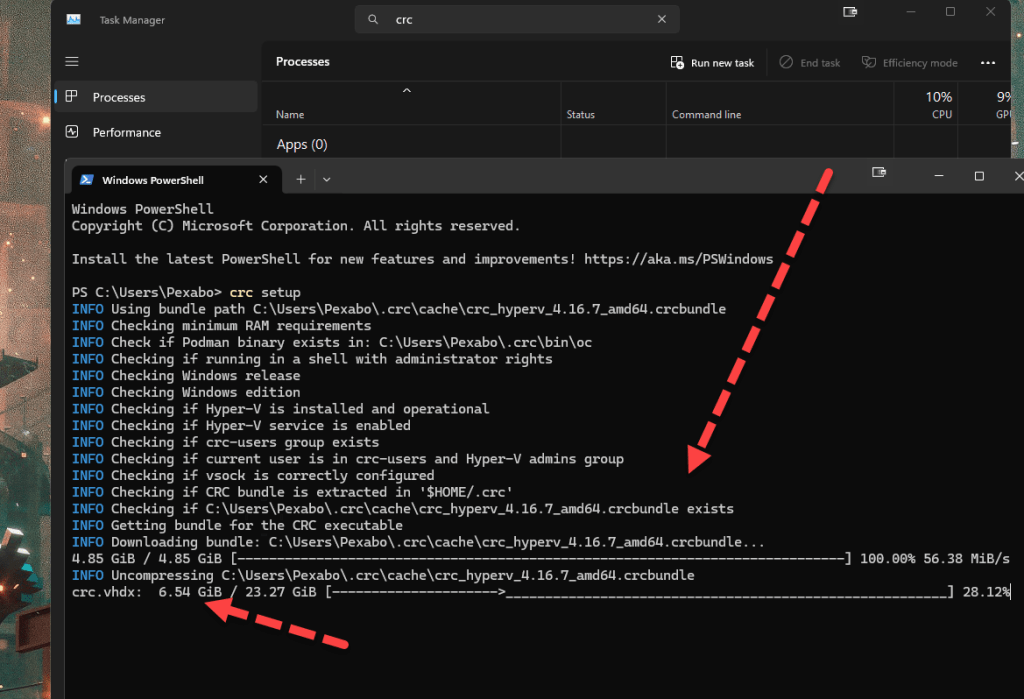Click the https://aka.ms/PSWindows link

pos(679,259)
